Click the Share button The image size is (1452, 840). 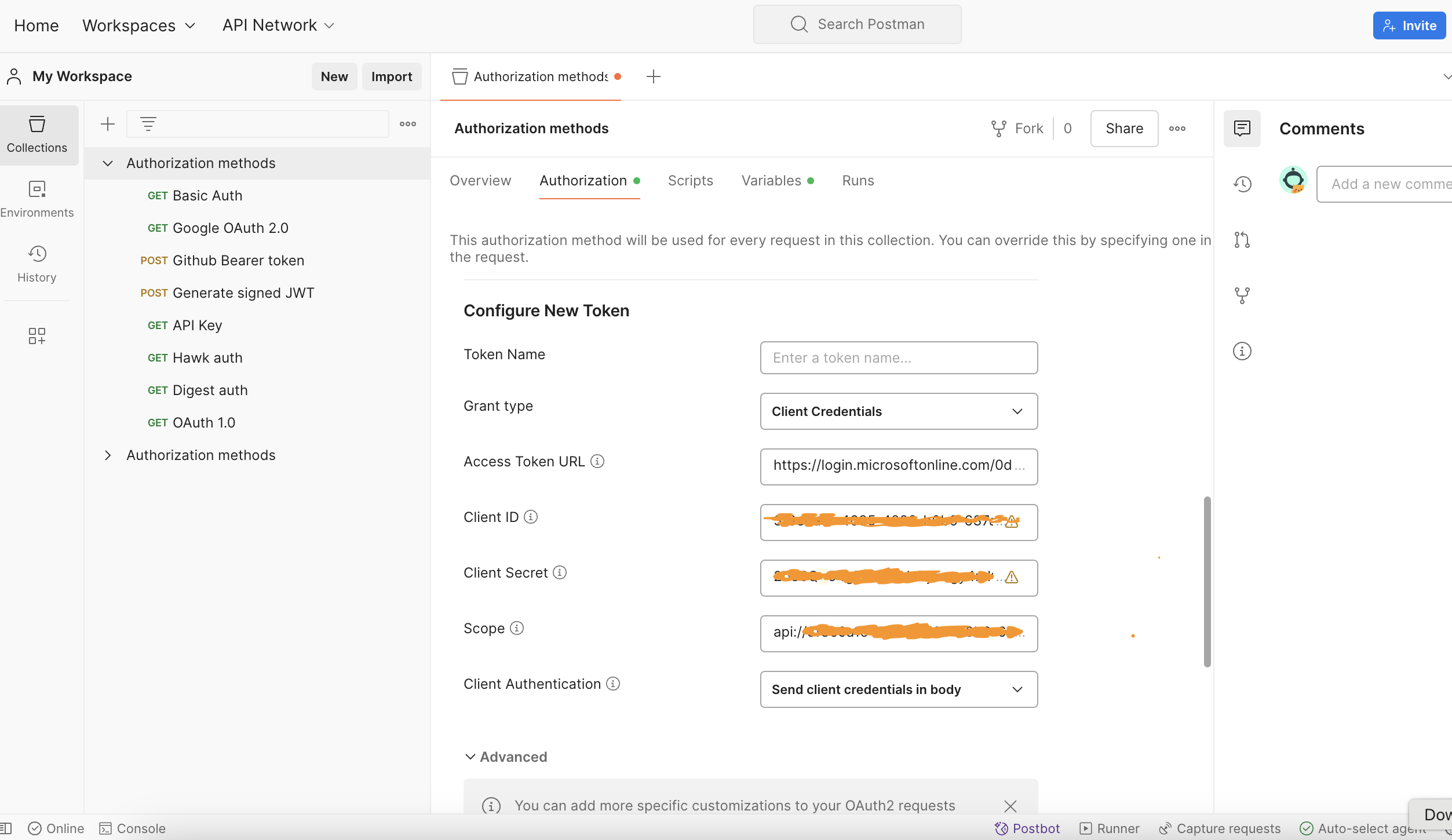(x=1123, y=129)
